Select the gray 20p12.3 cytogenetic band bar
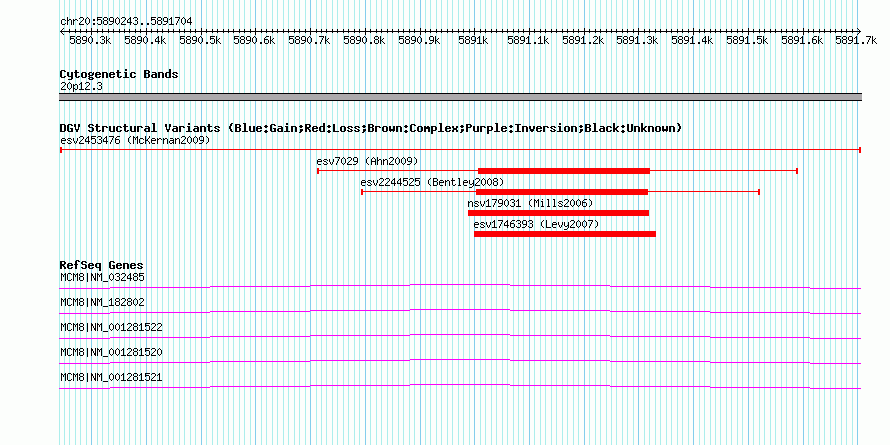This screenshot has height=445, width=890. [460, 97]
